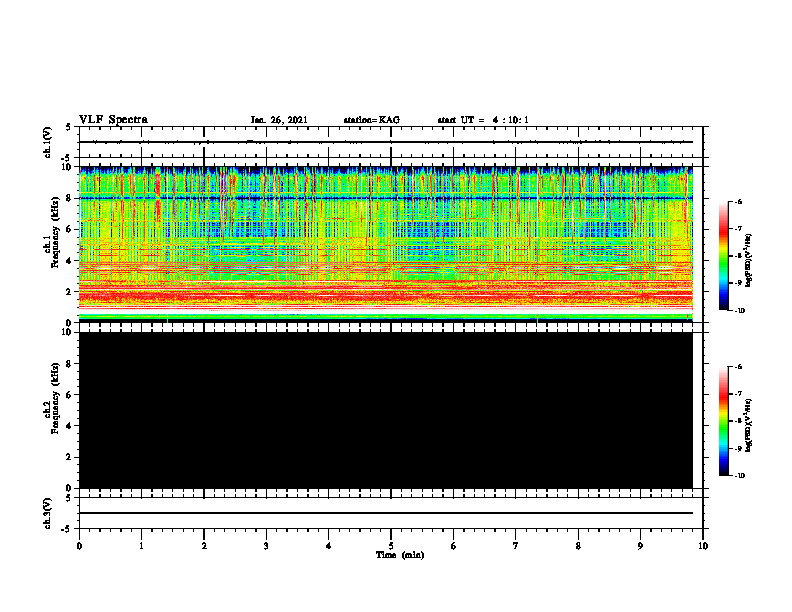The image size is (792, 612).
Task: Click the "5" voltage tick on ch.1(V) axis
Action: (x=69, y=128)
